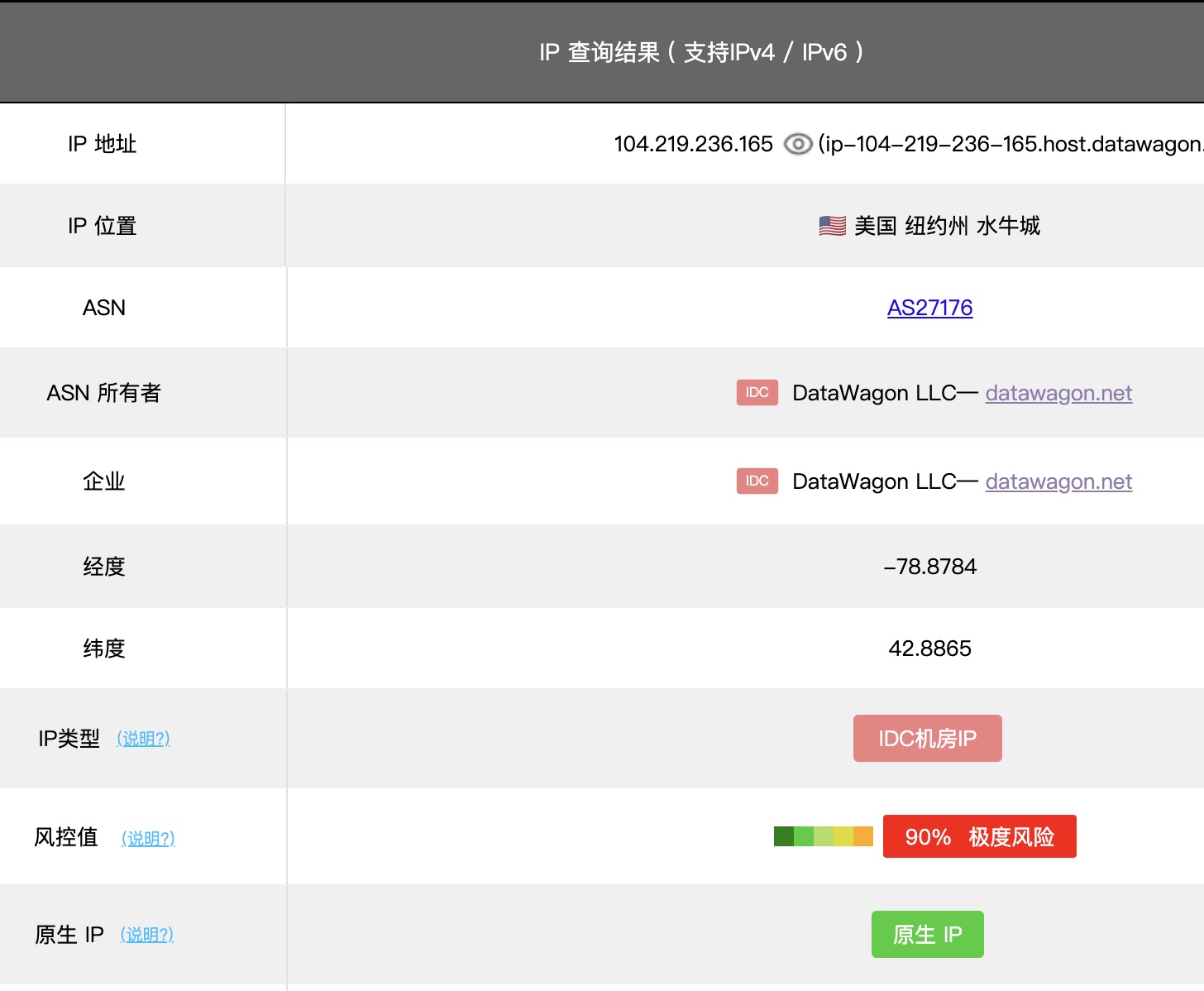Select the IP address 104.219.236.165

coord(694,144)
